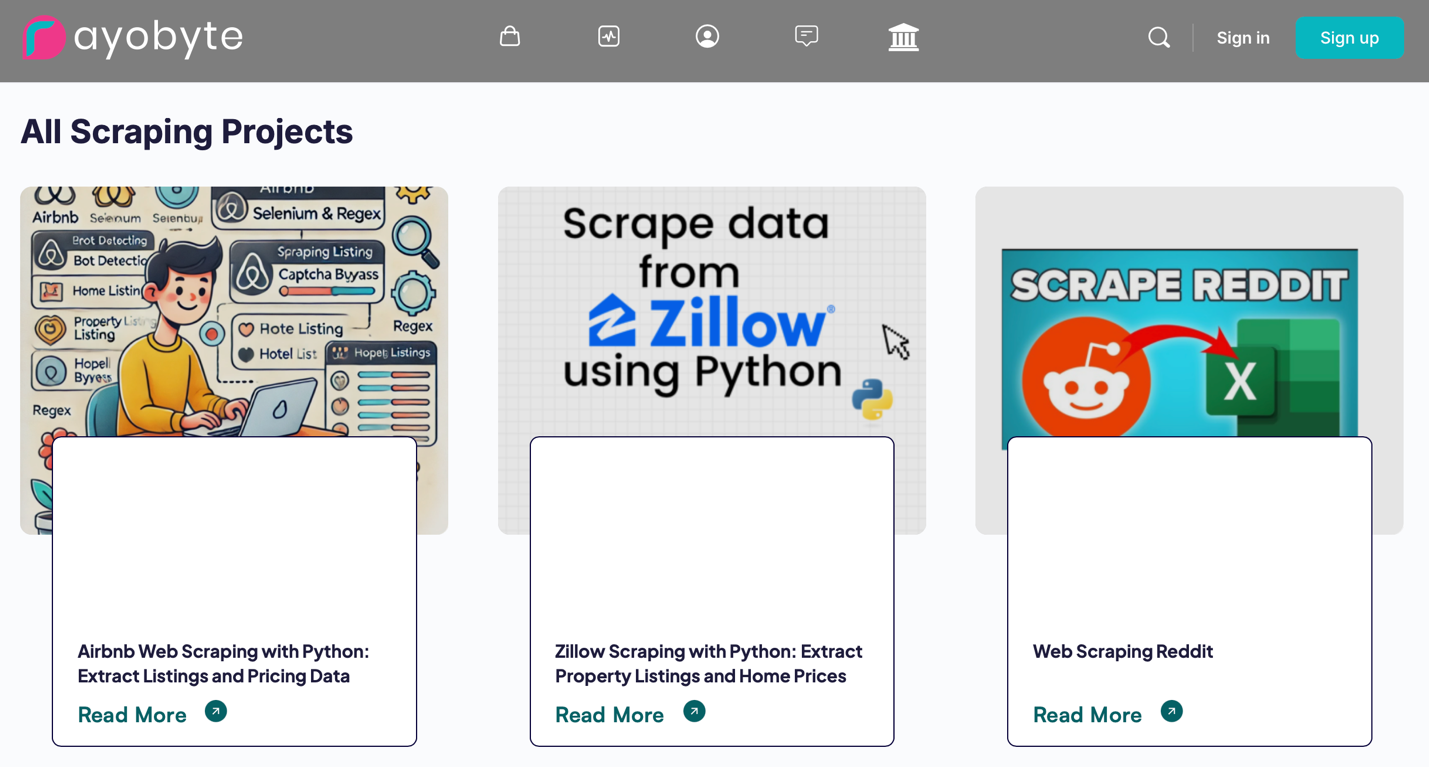Open the bank building icon in header
Image resolution: width=1429 pixels, height=767 pixels.
904,38
